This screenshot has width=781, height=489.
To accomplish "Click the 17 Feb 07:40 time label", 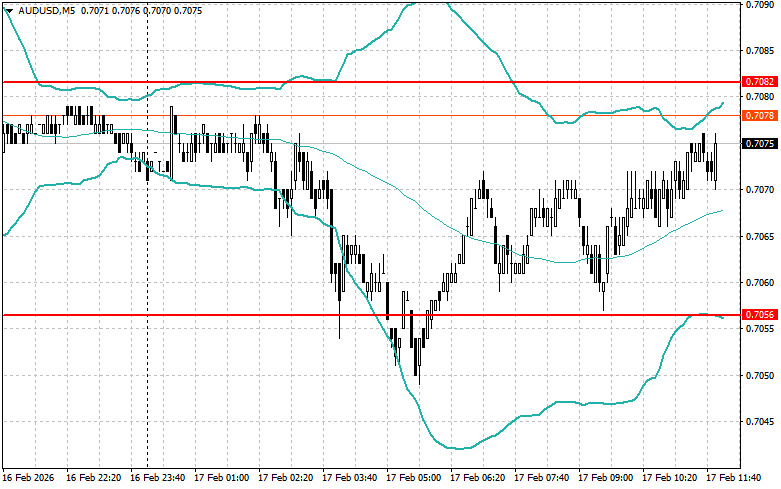I will pos(541,478).
